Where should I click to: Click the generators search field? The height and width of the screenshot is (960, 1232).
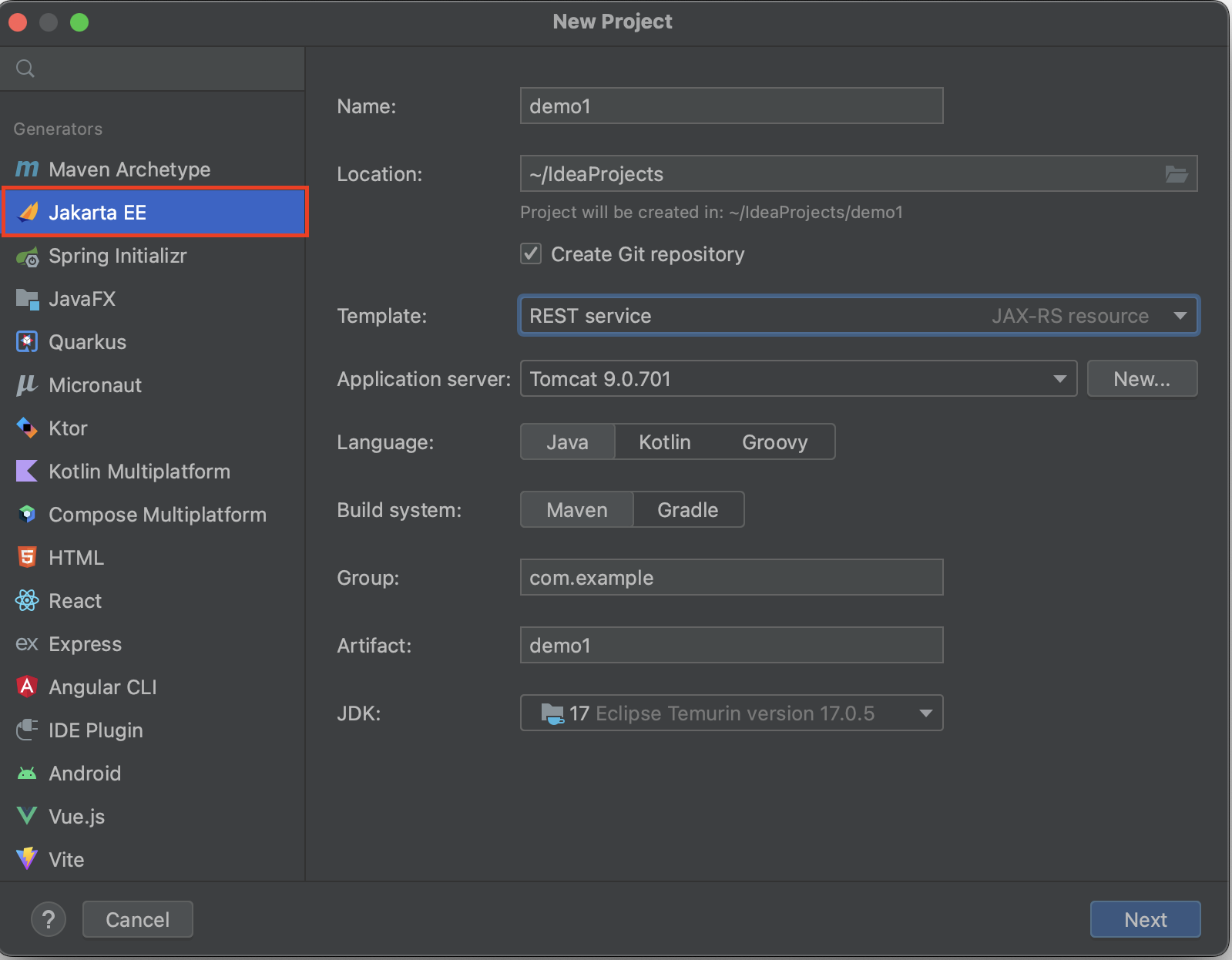coord(153,69)
